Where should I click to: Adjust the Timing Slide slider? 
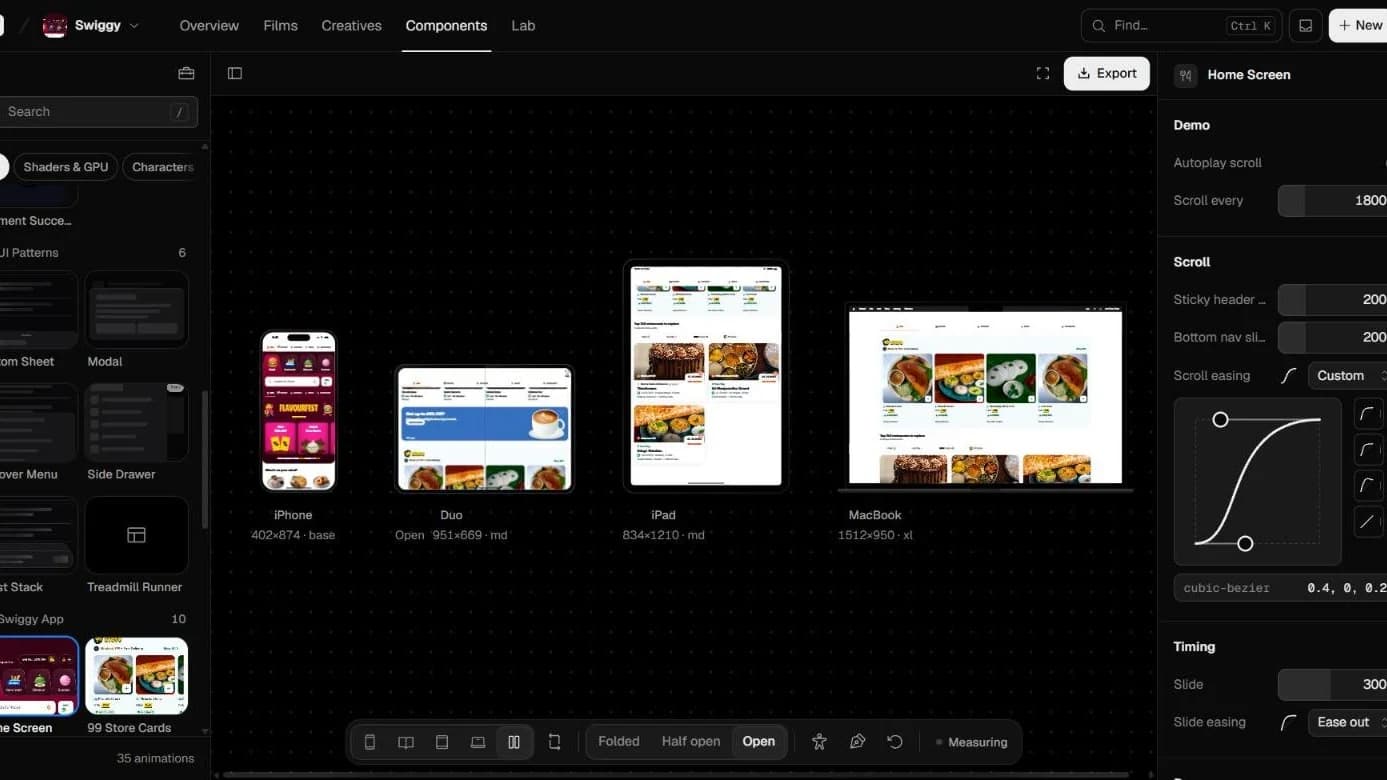point(1332,685)
